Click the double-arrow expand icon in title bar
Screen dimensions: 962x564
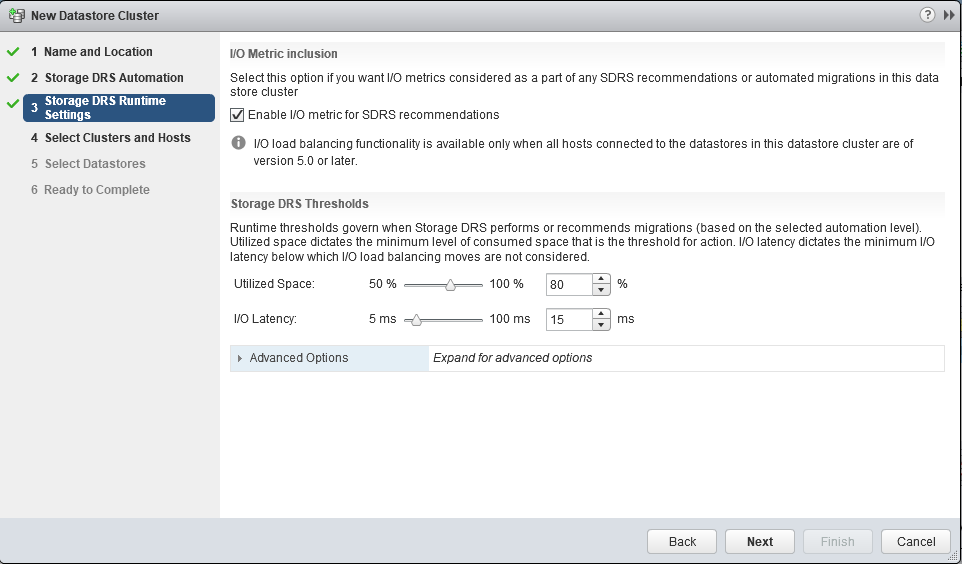[x=949, y=16]
